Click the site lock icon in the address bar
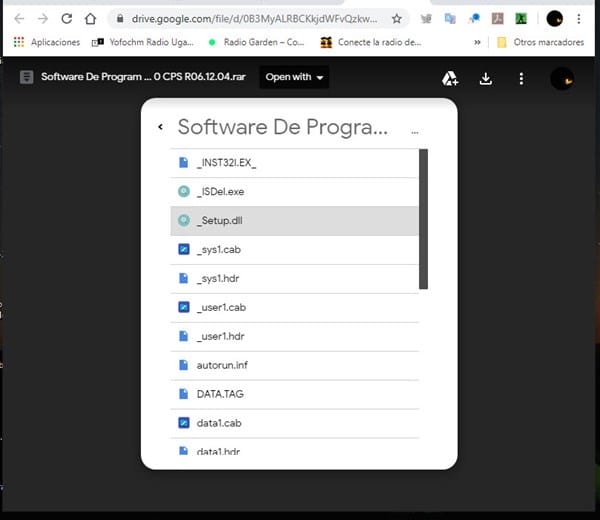This screenshot has height=520, width=600. point(120,18)
